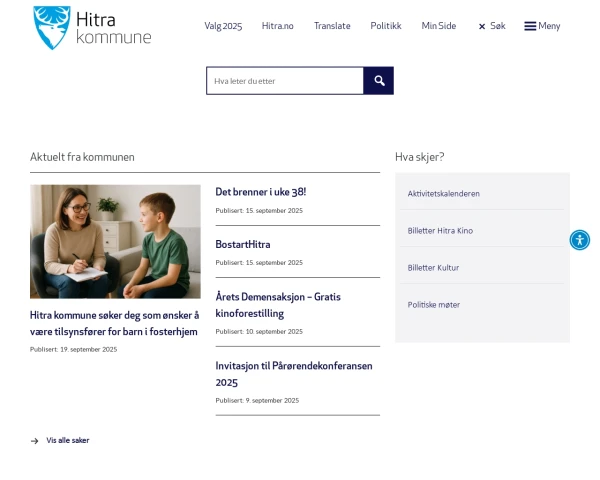
Task: Open the accessibility widget icon
Action: (x=580, y=240)
